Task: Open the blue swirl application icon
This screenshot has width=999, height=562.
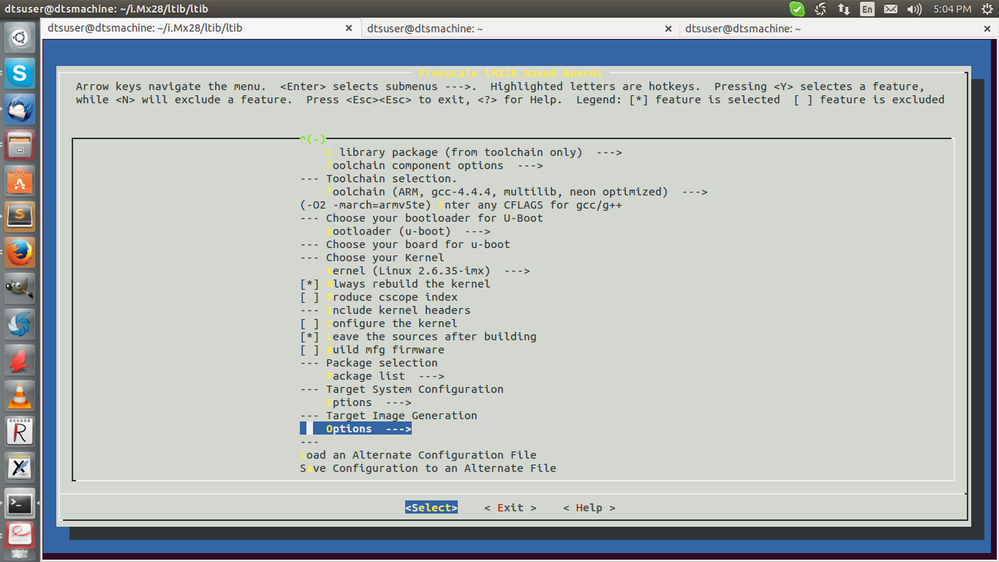Action: 20,324
